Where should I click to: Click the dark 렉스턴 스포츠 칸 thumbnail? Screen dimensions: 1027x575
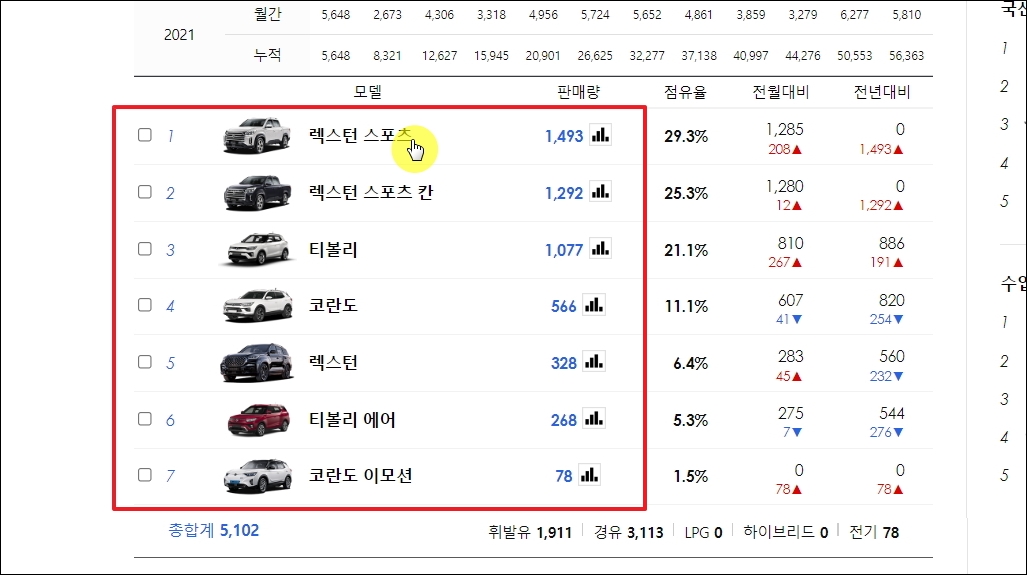pos(257,192)
